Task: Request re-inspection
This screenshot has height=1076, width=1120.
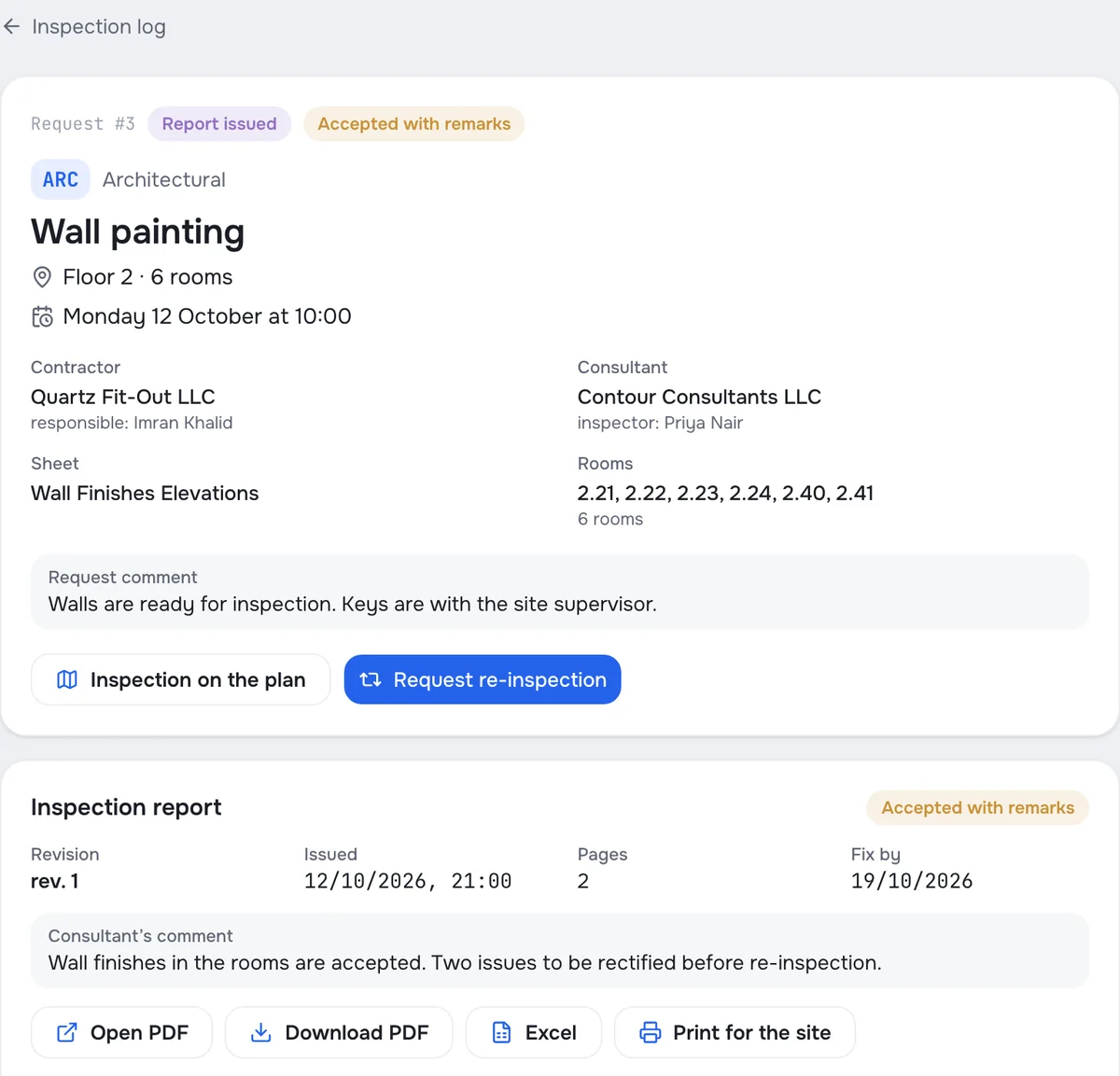Action: pos(483,679)
